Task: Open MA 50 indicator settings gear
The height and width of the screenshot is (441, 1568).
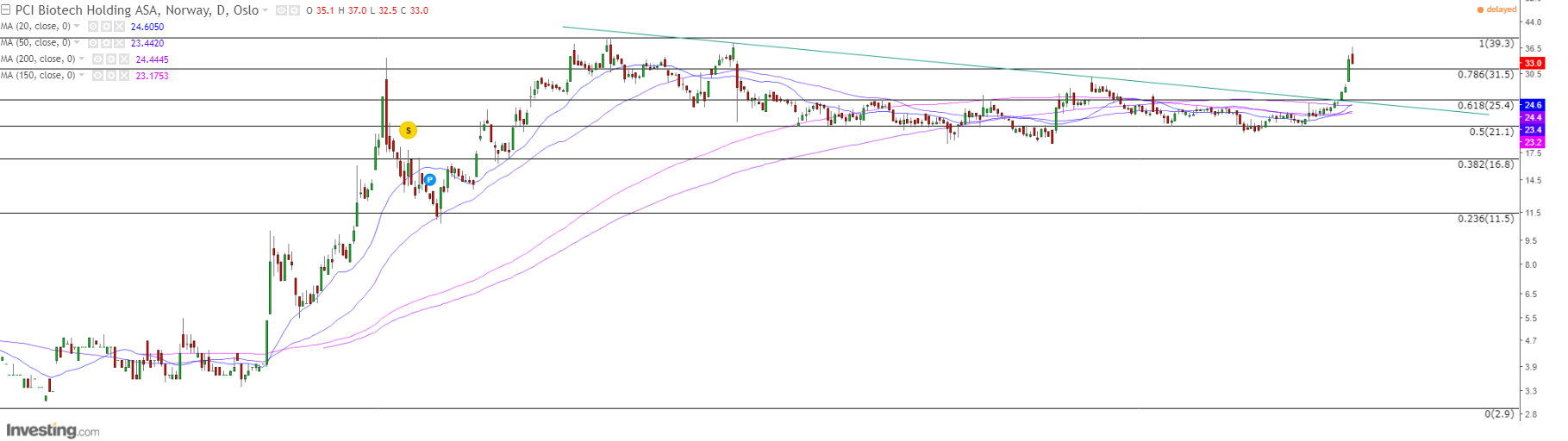Action: 106,43
